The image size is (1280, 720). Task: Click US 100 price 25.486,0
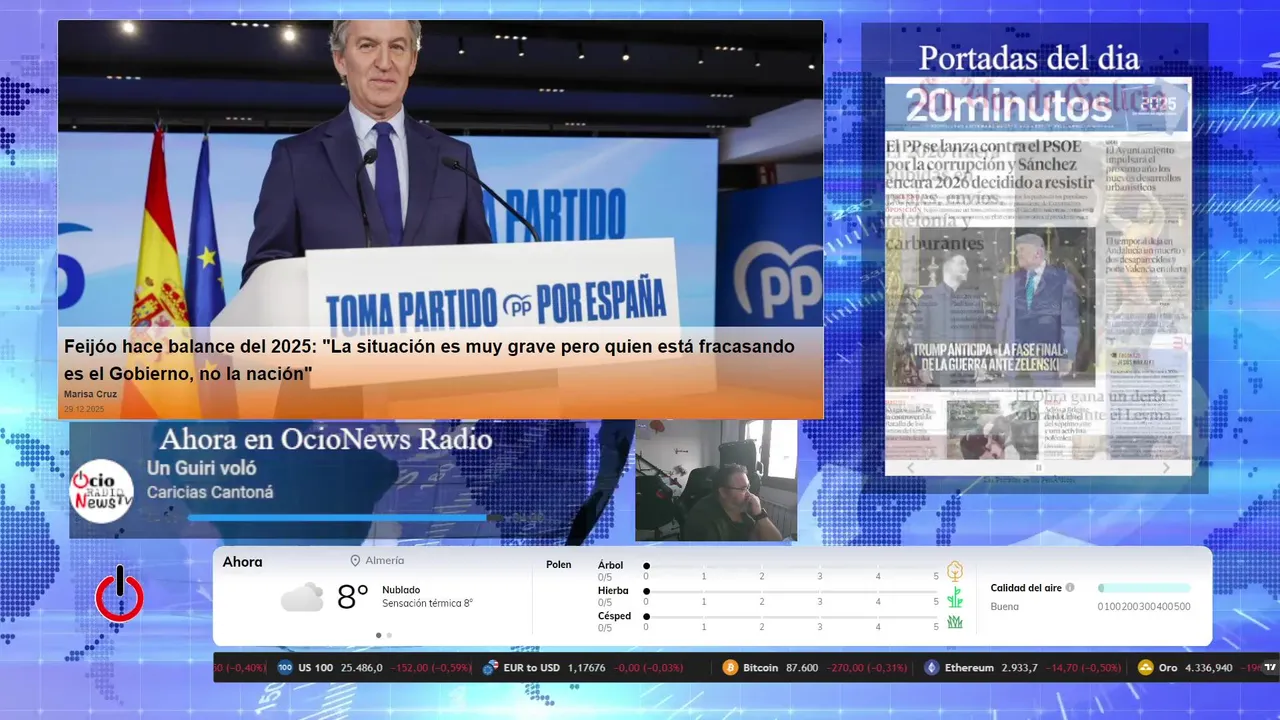pos(362,668)
